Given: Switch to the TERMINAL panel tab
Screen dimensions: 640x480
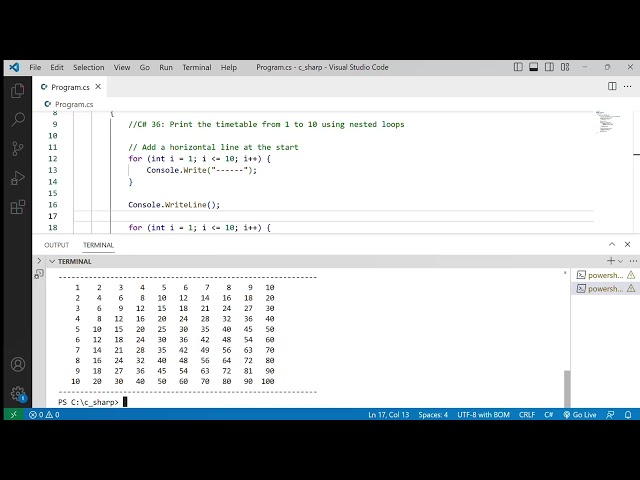Looking at the screenshot, I should coord(98,245).
